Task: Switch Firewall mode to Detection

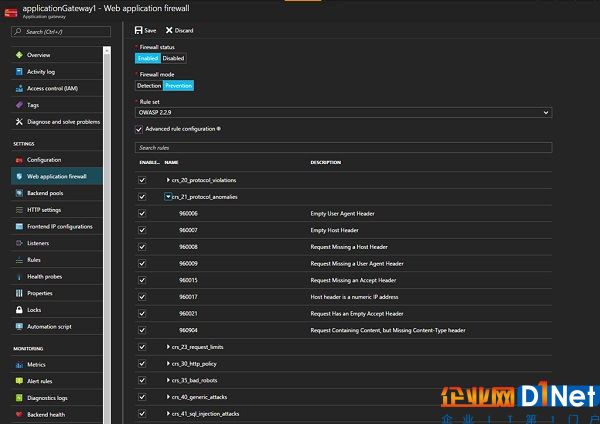Action: coord(149,86)
